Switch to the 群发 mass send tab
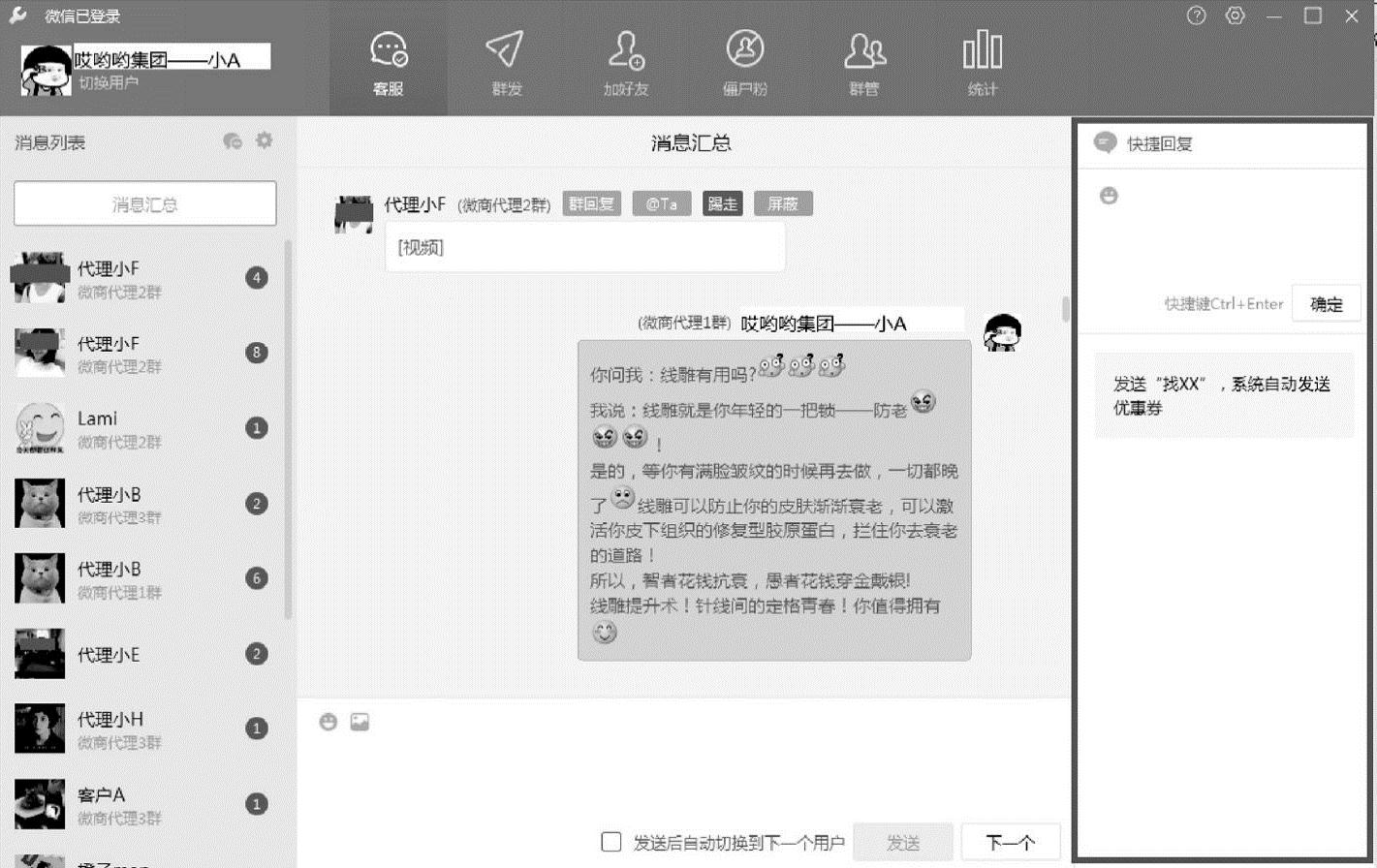The width and height of the screenshot is (1377, 868). click(506, 63)
